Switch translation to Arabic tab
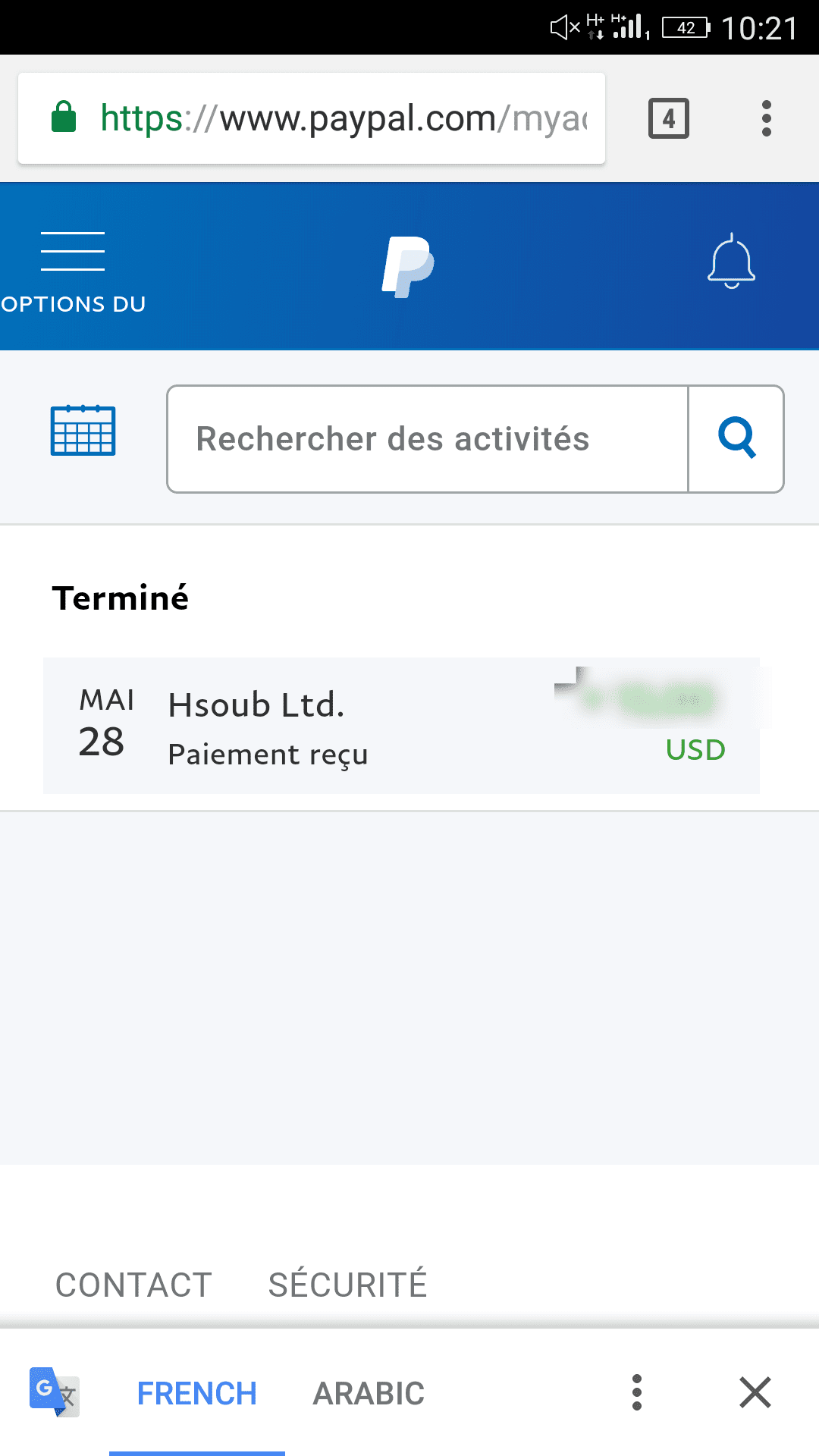The width and height of the screenshot is (819, 1456). (369, 1393)
